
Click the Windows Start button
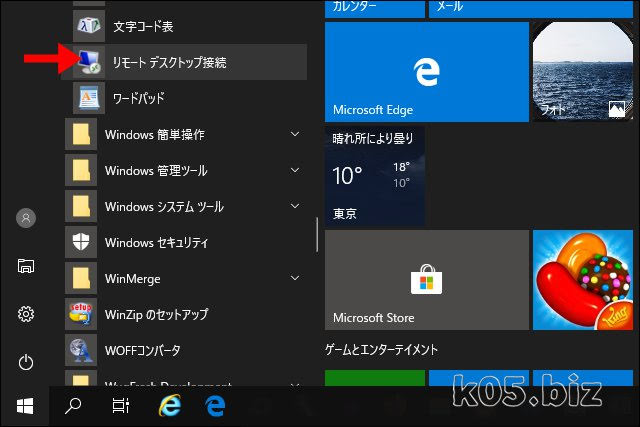tap(25, 406)
